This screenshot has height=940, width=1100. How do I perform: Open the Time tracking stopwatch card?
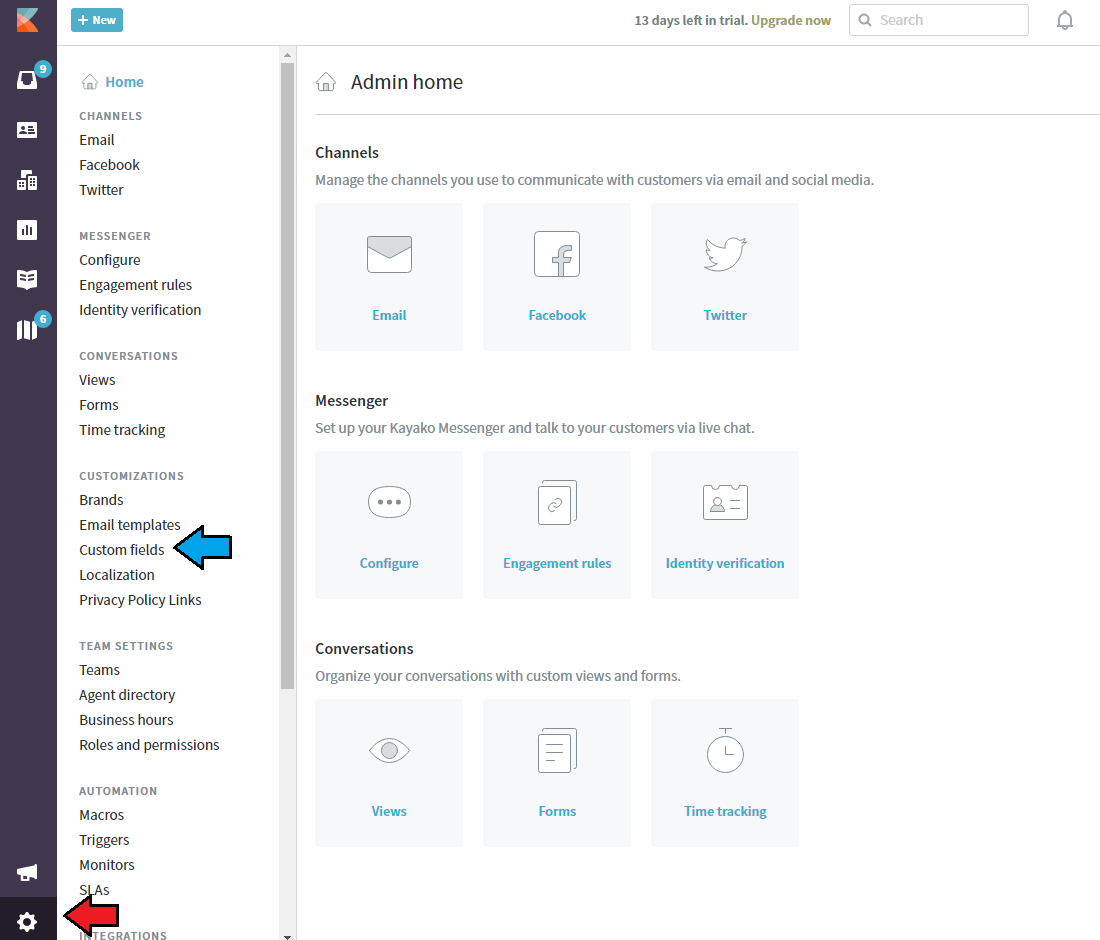[x=724, y=773]
